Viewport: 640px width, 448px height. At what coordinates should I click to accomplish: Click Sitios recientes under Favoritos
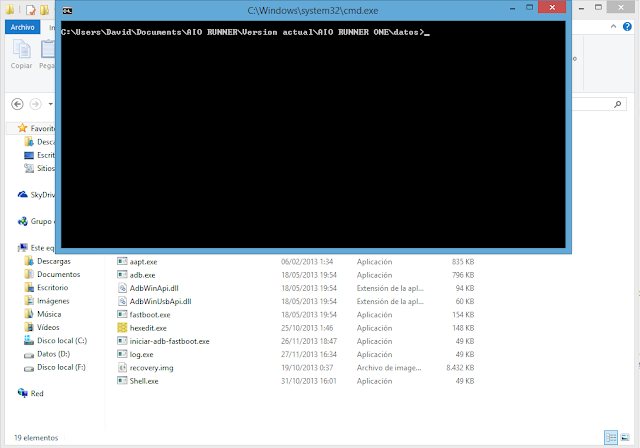pyautogui.click(x=40, y=168)
